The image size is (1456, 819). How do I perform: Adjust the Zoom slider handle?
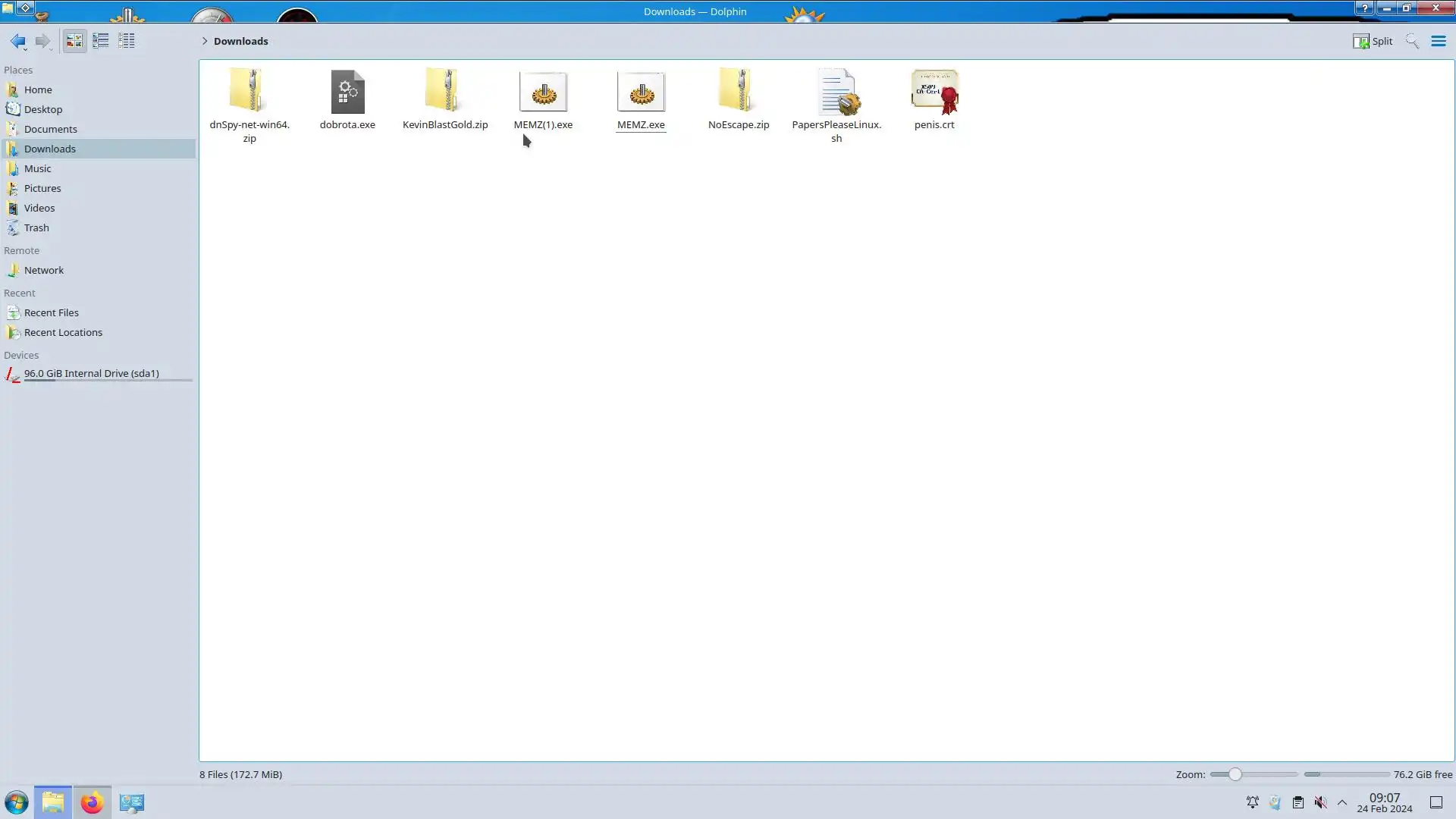click(x=1235, y=774)
